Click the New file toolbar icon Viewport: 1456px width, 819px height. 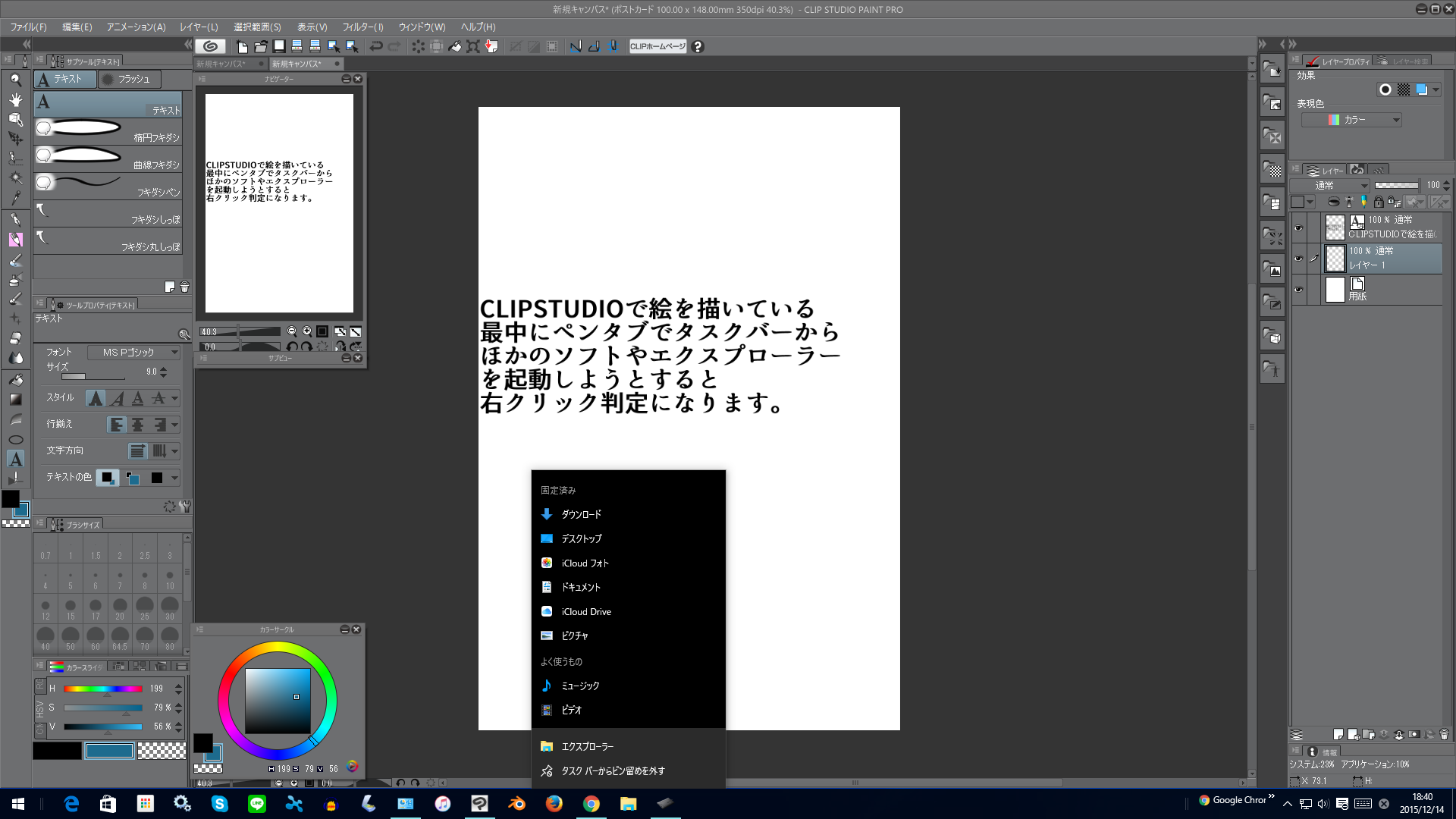pos(242,46)
